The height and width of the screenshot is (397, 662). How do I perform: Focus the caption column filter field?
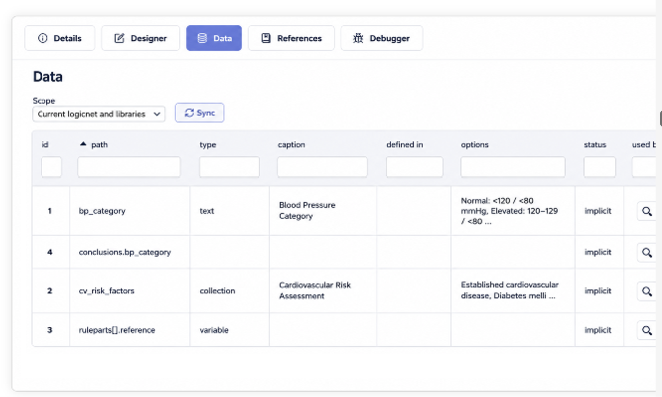(322, 167)
